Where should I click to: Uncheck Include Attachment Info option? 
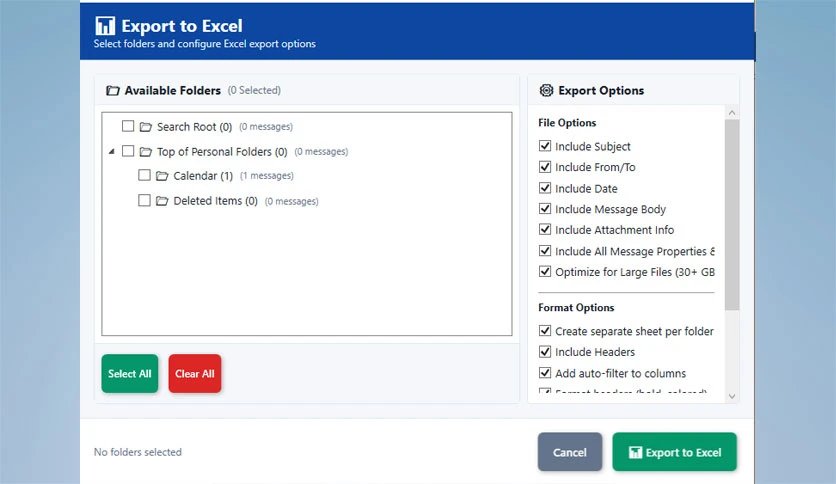(544, 229)
